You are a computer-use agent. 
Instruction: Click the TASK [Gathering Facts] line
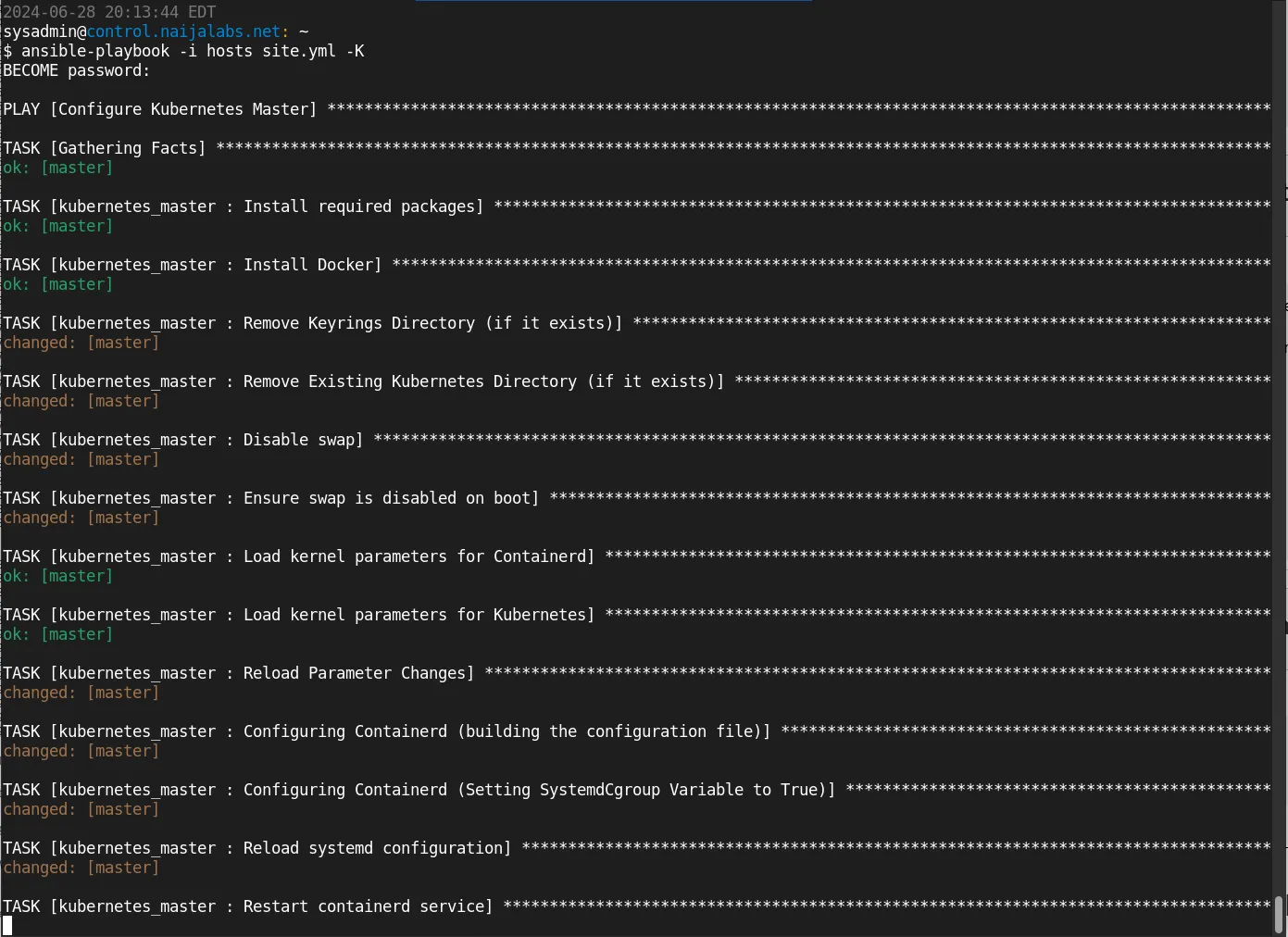click(x=636, y=148)
